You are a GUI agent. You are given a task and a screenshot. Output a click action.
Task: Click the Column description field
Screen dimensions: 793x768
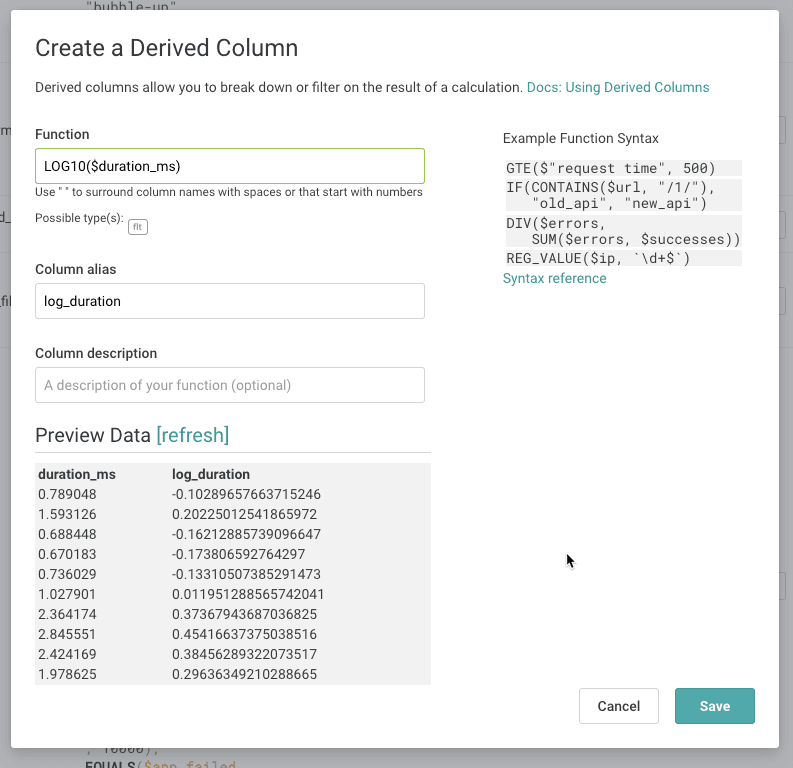pos(229,385)
